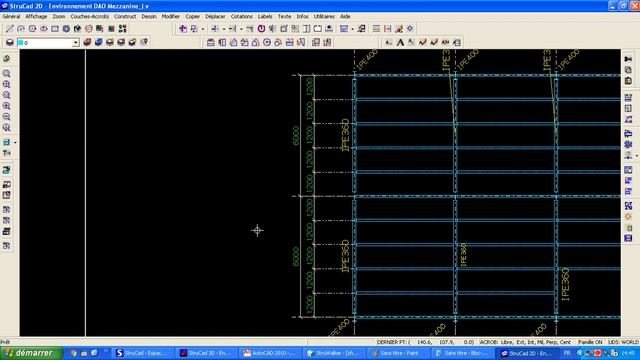Click the DERNIER PT coordinates status text
The height and width of the screenshot is (360, 640).
[x=426, y=342]
